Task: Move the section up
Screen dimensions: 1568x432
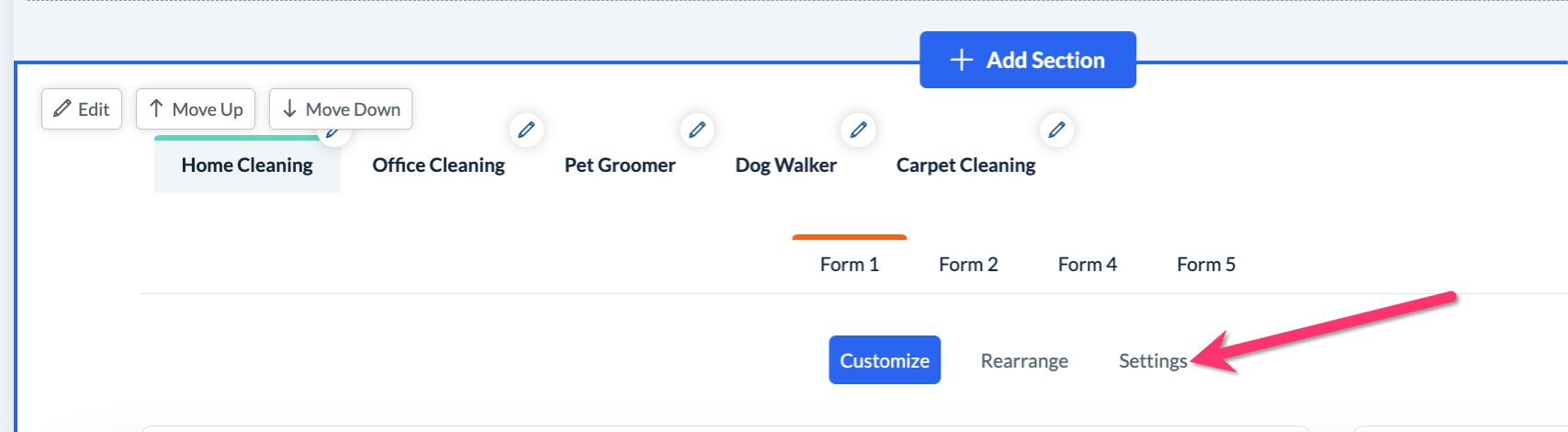Action: 196,109
